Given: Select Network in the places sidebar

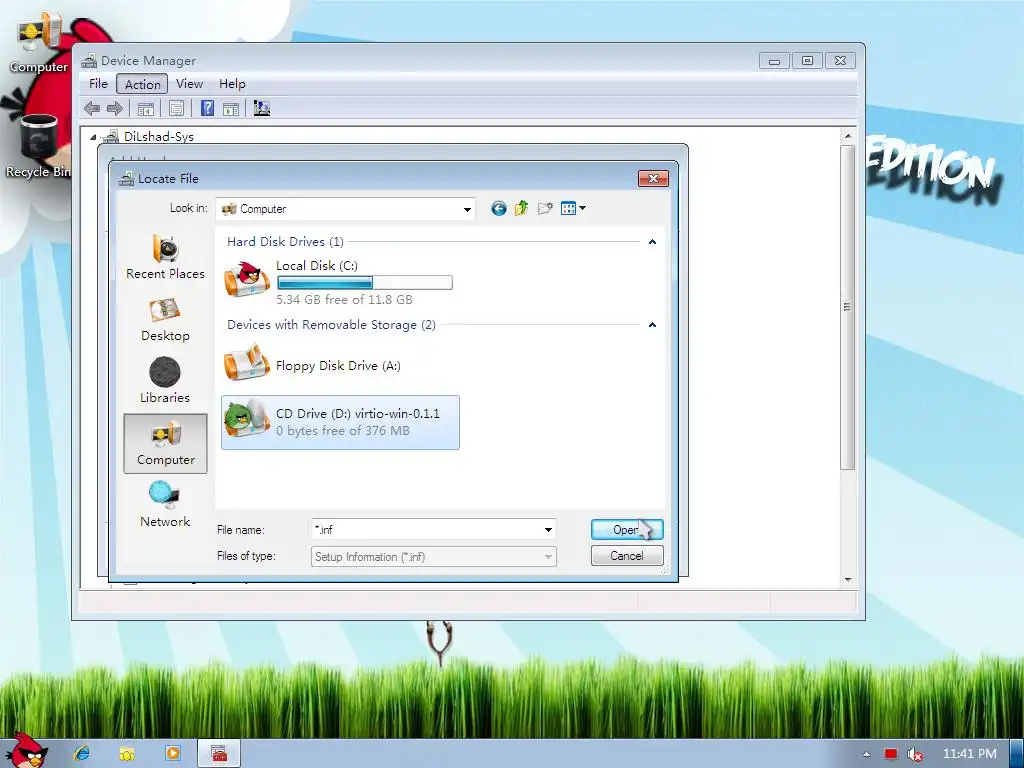Looking at the screenshot, I should tap(165, 505).
